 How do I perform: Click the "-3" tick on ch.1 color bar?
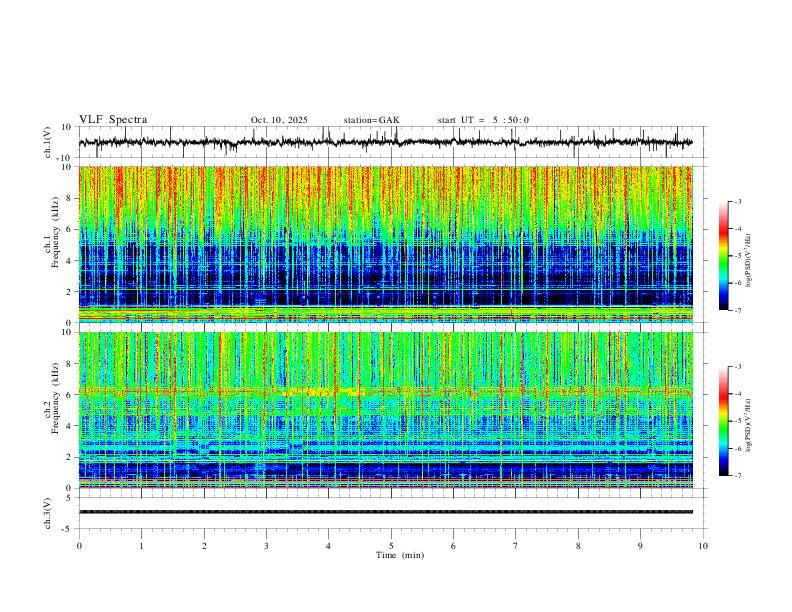pyautogui.click(x=737, y=201)
